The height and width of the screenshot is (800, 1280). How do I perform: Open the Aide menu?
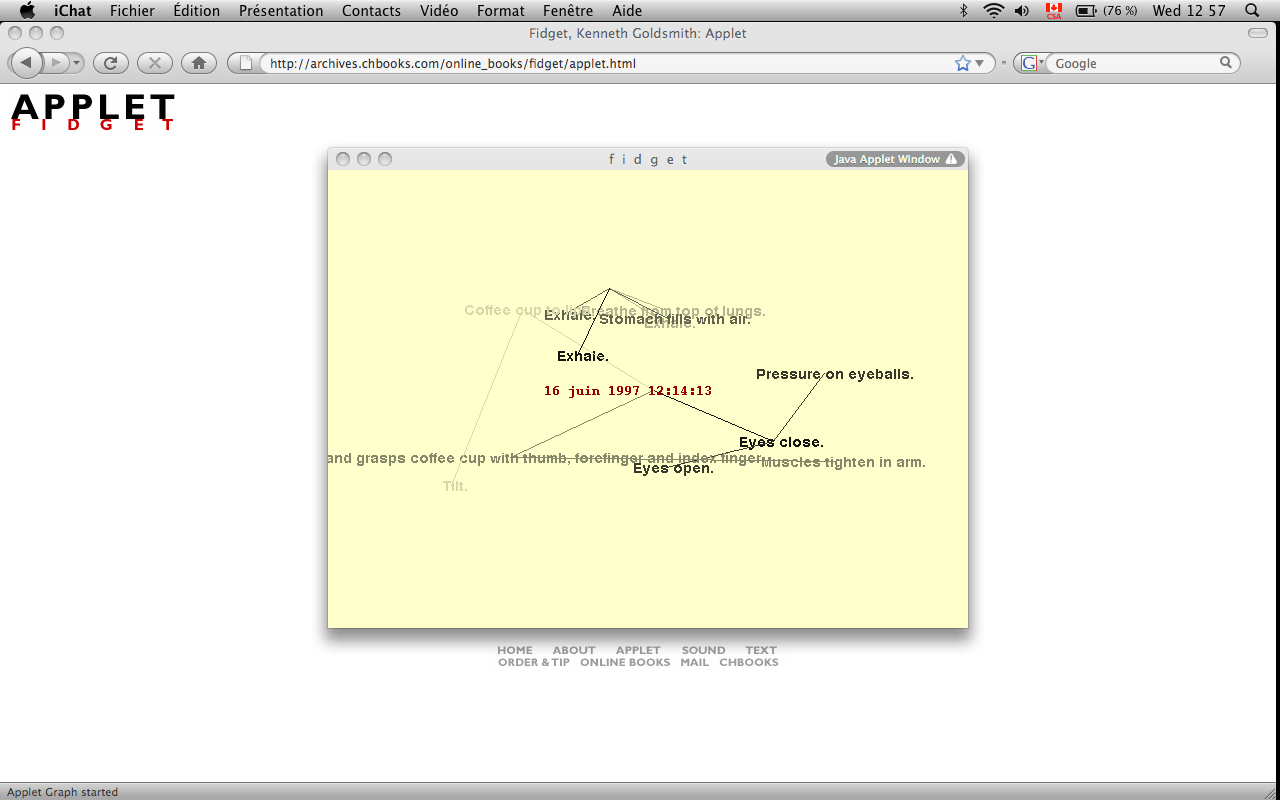[627, 11]
